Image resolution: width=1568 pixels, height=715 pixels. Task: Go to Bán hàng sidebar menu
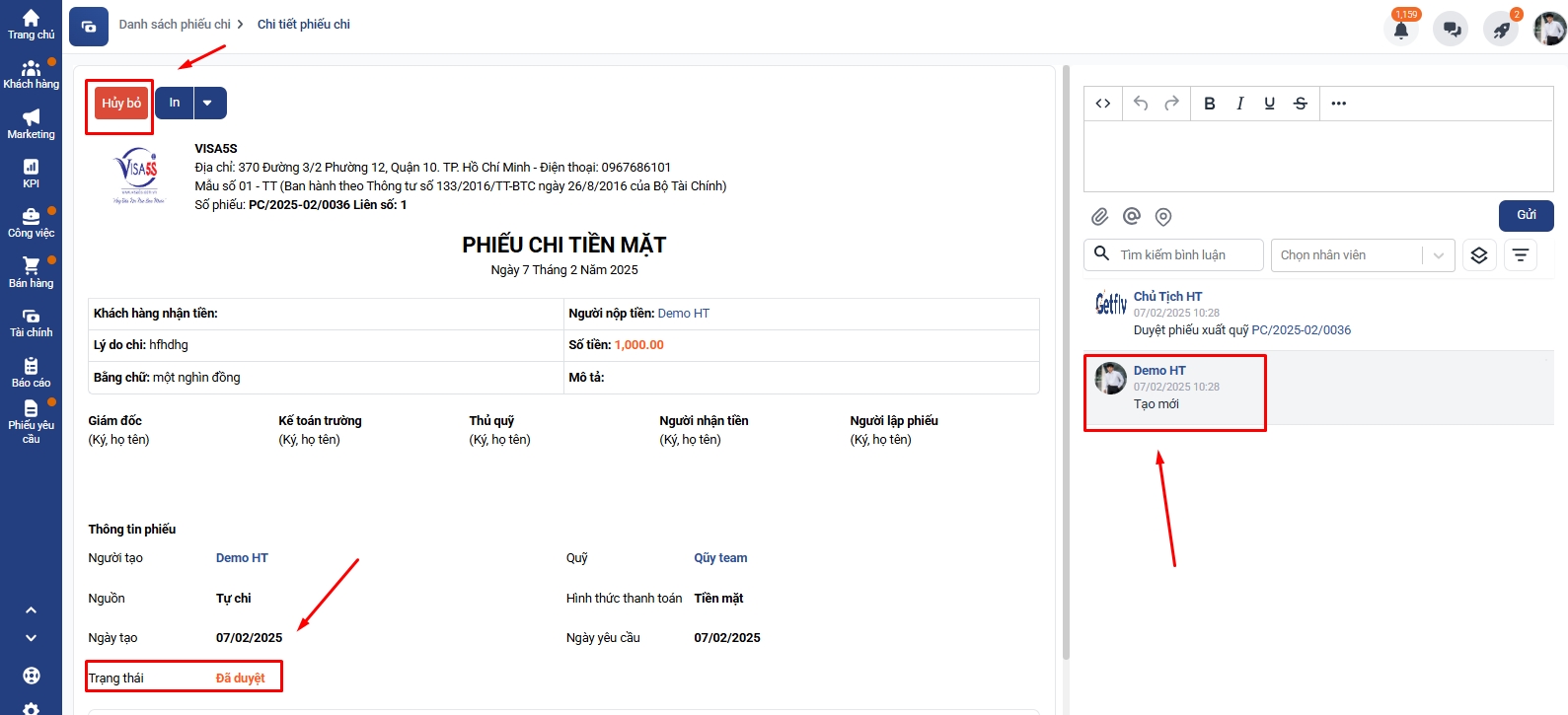(x=31, y=273)
